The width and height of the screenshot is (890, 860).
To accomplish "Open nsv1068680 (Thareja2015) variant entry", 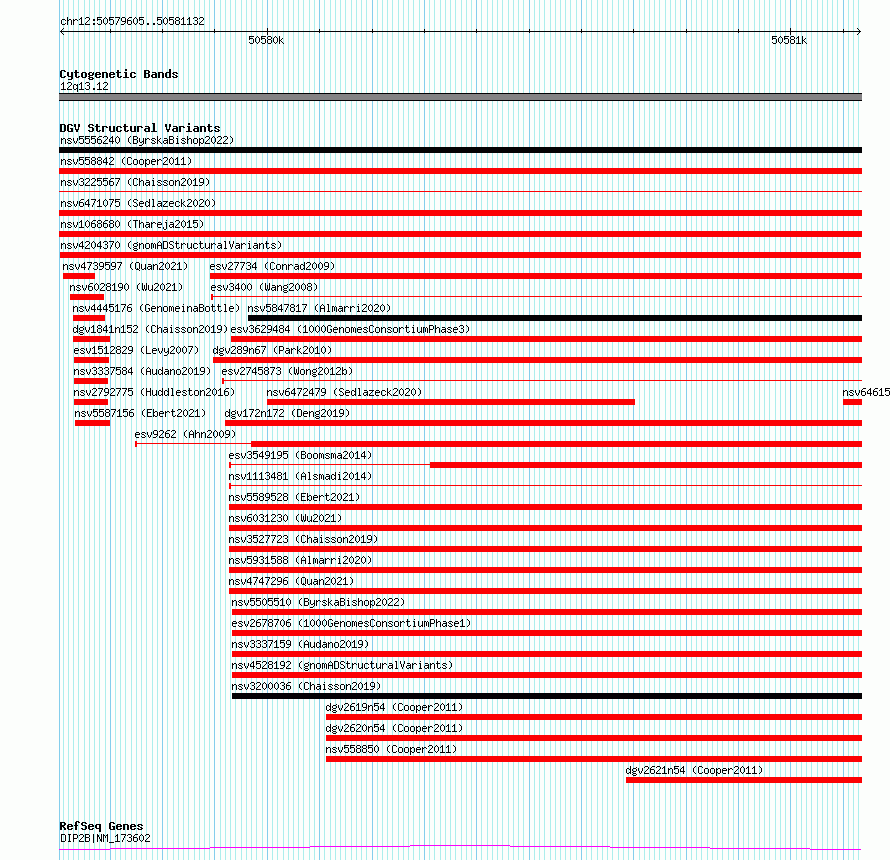I will point(132,224).
